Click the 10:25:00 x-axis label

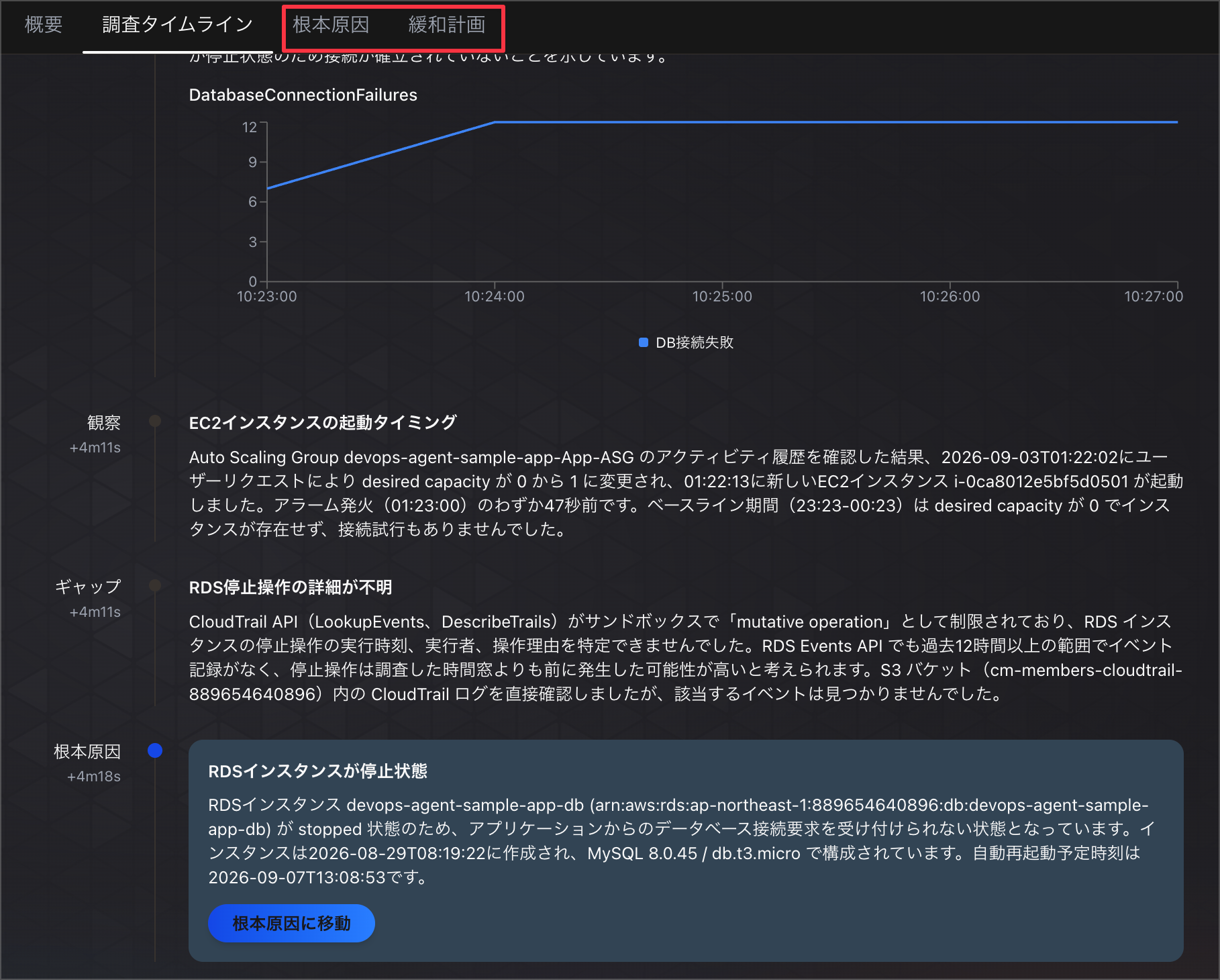point(722,297)
